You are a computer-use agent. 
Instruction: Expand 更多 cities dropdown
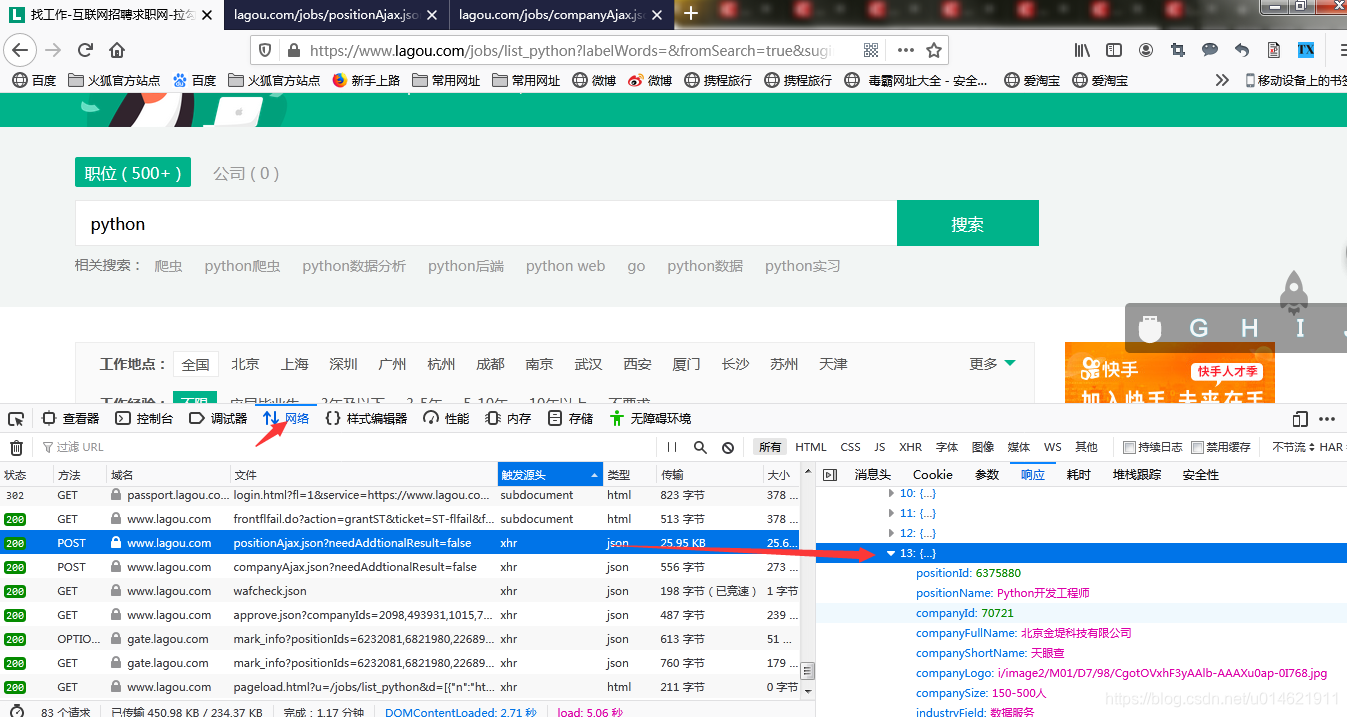click(x=992, y=364)
